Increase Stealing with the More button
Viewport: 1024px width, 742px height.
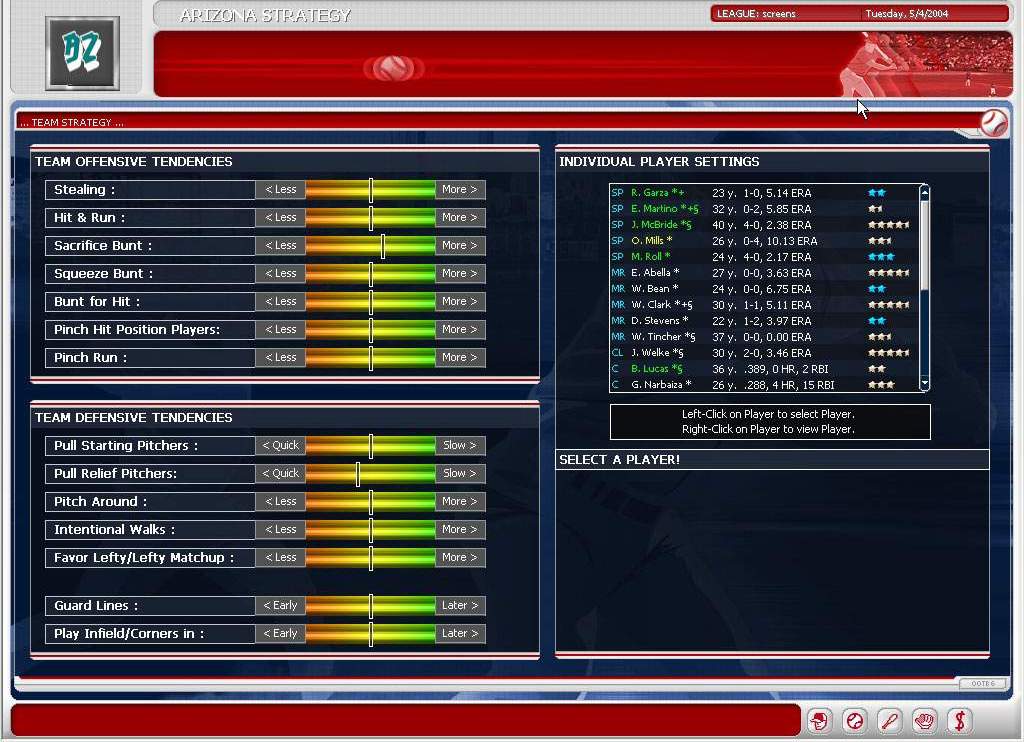tap(460, 189)
